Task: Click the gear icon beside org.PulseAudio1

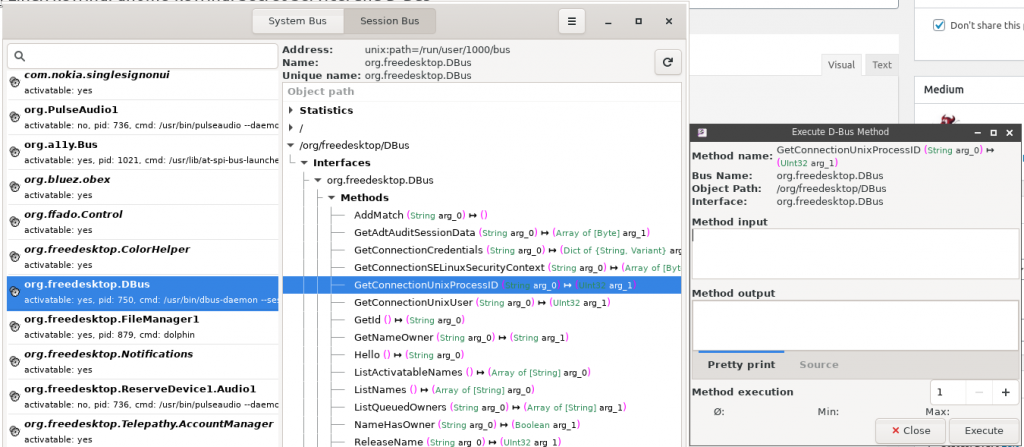Action: 14,116
